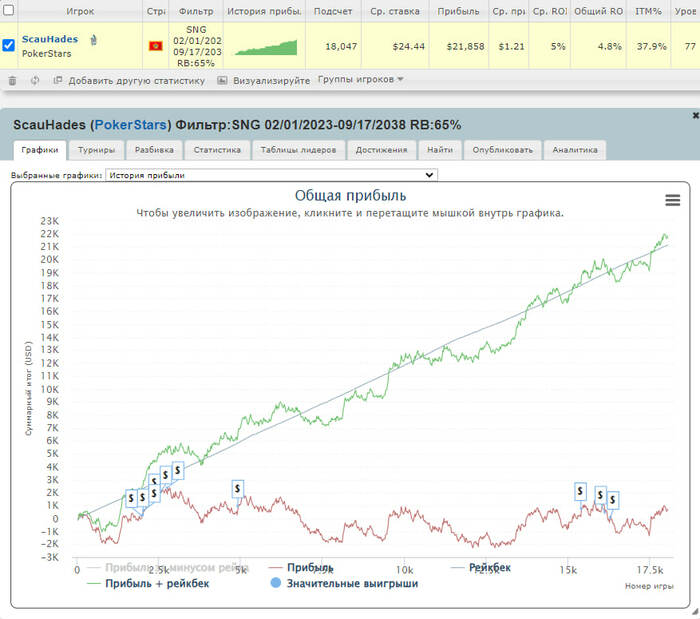
Task: Click the SNG filter cell for ScauHades
Action: [x=196, y=46]
